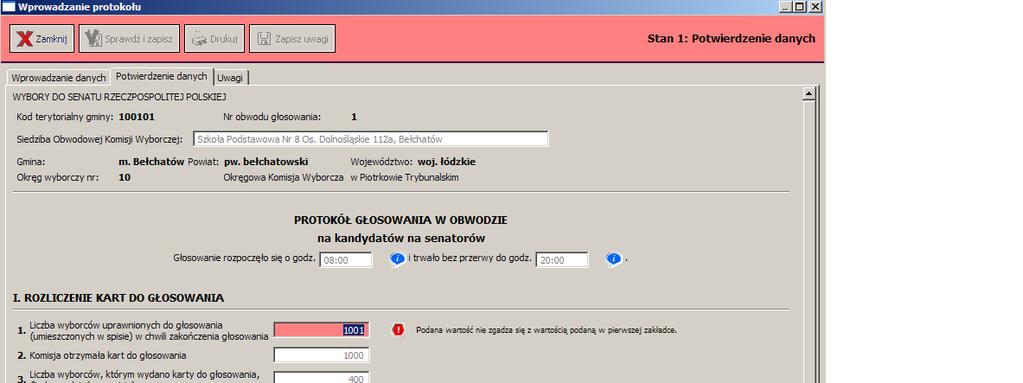Click the territorial code value 100101
The height and width of the screenshot is (383, 1023).
point(136,117)
